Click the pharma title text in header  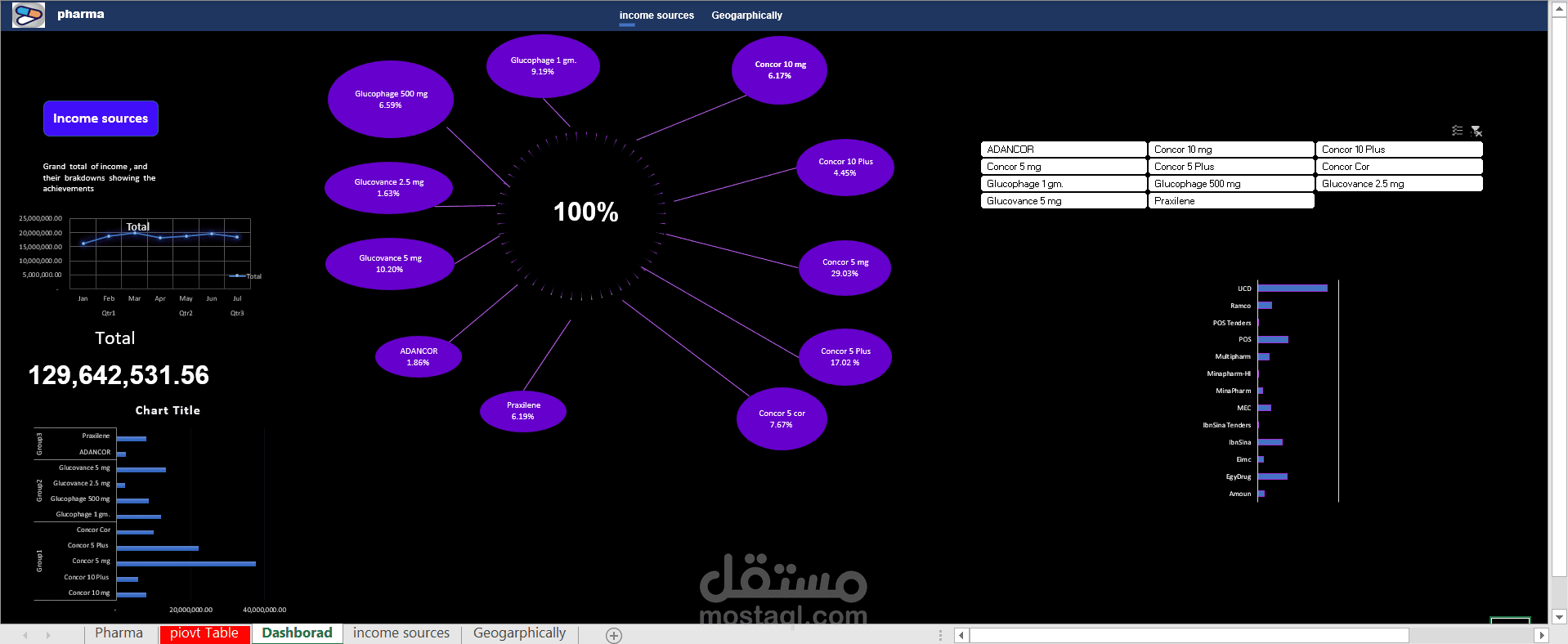point(81,14)
